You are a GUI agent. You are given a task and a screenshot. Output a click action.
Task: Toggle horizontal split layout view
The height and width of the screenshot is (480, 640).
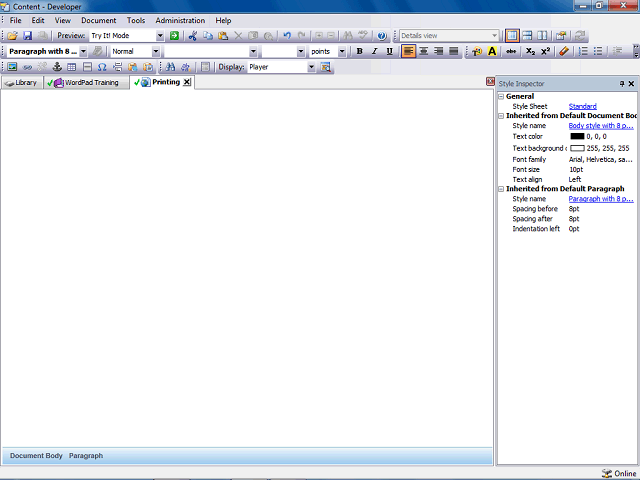point(527,36)
